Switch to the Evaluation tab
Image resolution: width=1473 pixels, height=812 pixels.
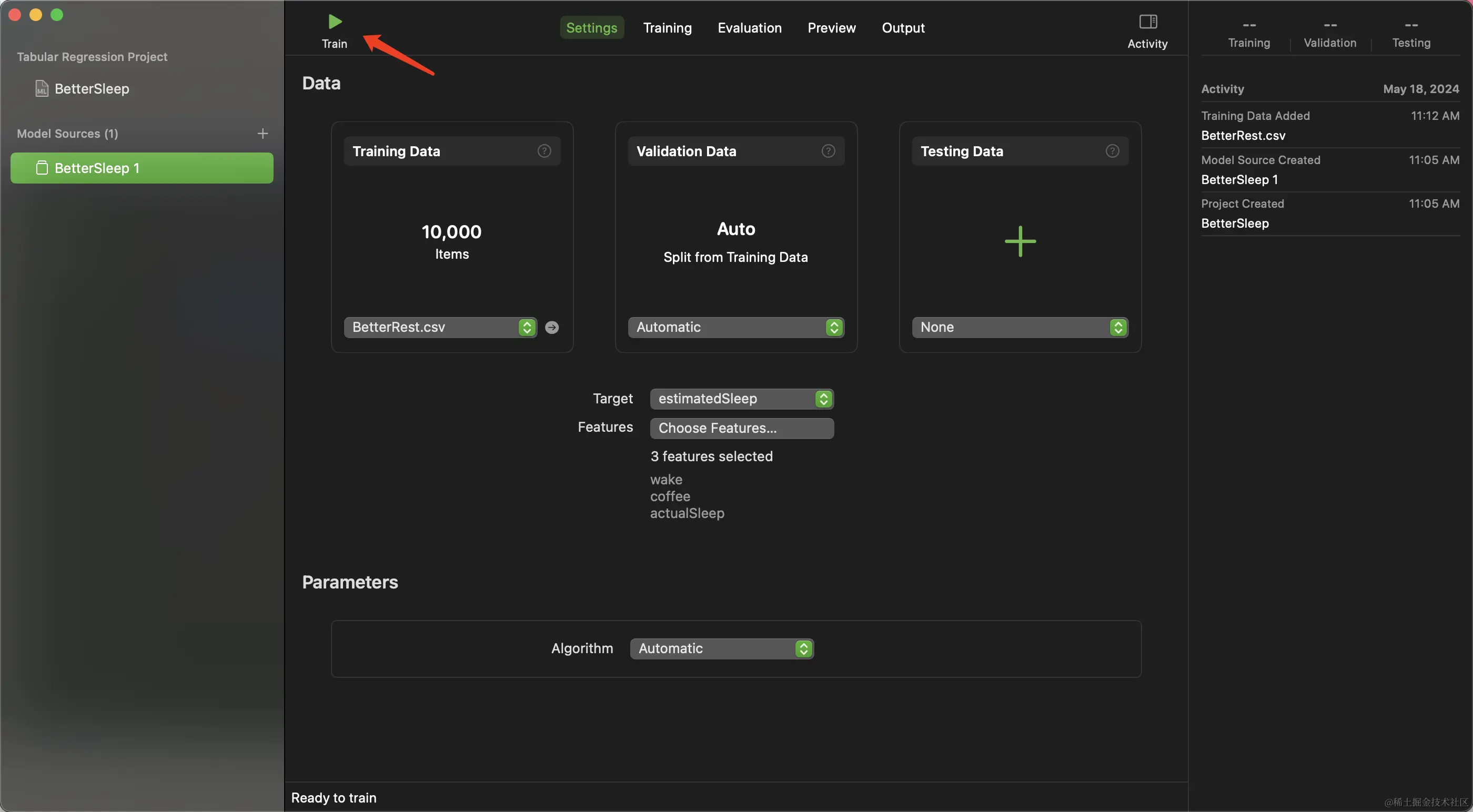pos(749,27)
